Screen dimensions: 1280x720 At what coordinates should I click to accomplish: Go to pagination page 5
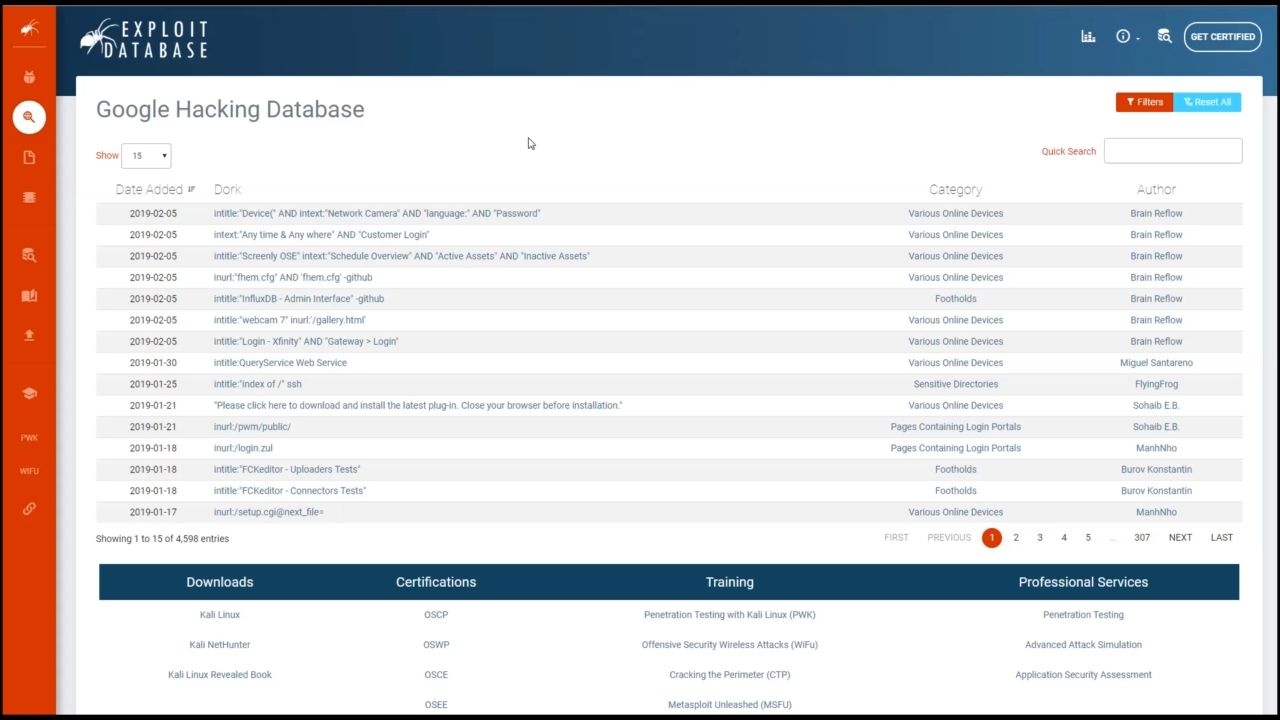[x=1088, y=538]
